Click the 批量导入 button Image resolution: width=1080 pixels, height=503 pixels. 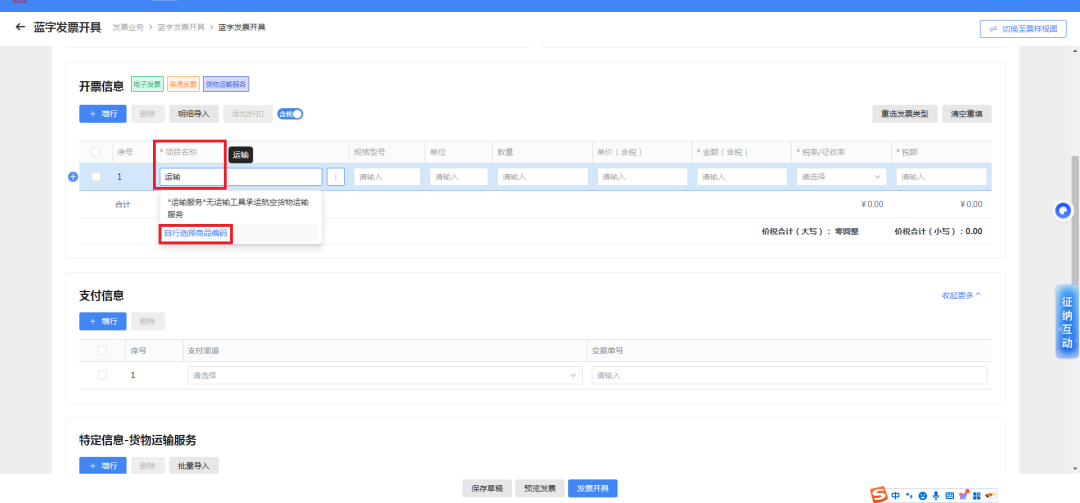[x=194, y=465]
